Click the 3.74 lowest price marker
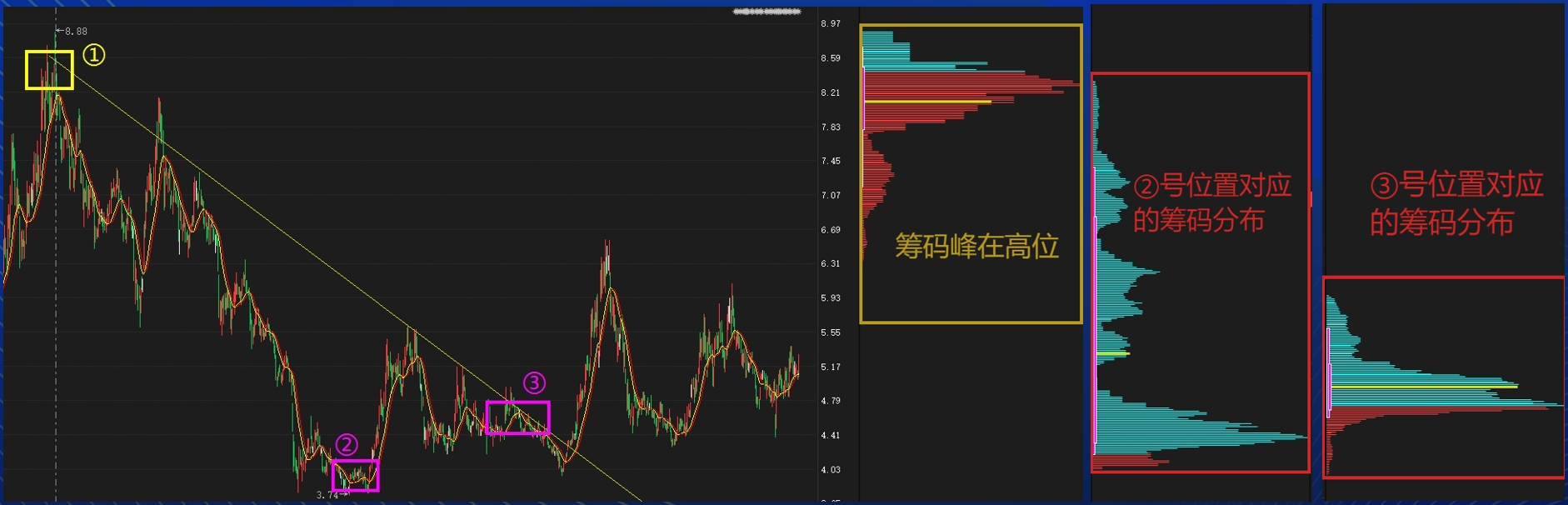The width and height of the screenshot is (1568, 505). 332,495
